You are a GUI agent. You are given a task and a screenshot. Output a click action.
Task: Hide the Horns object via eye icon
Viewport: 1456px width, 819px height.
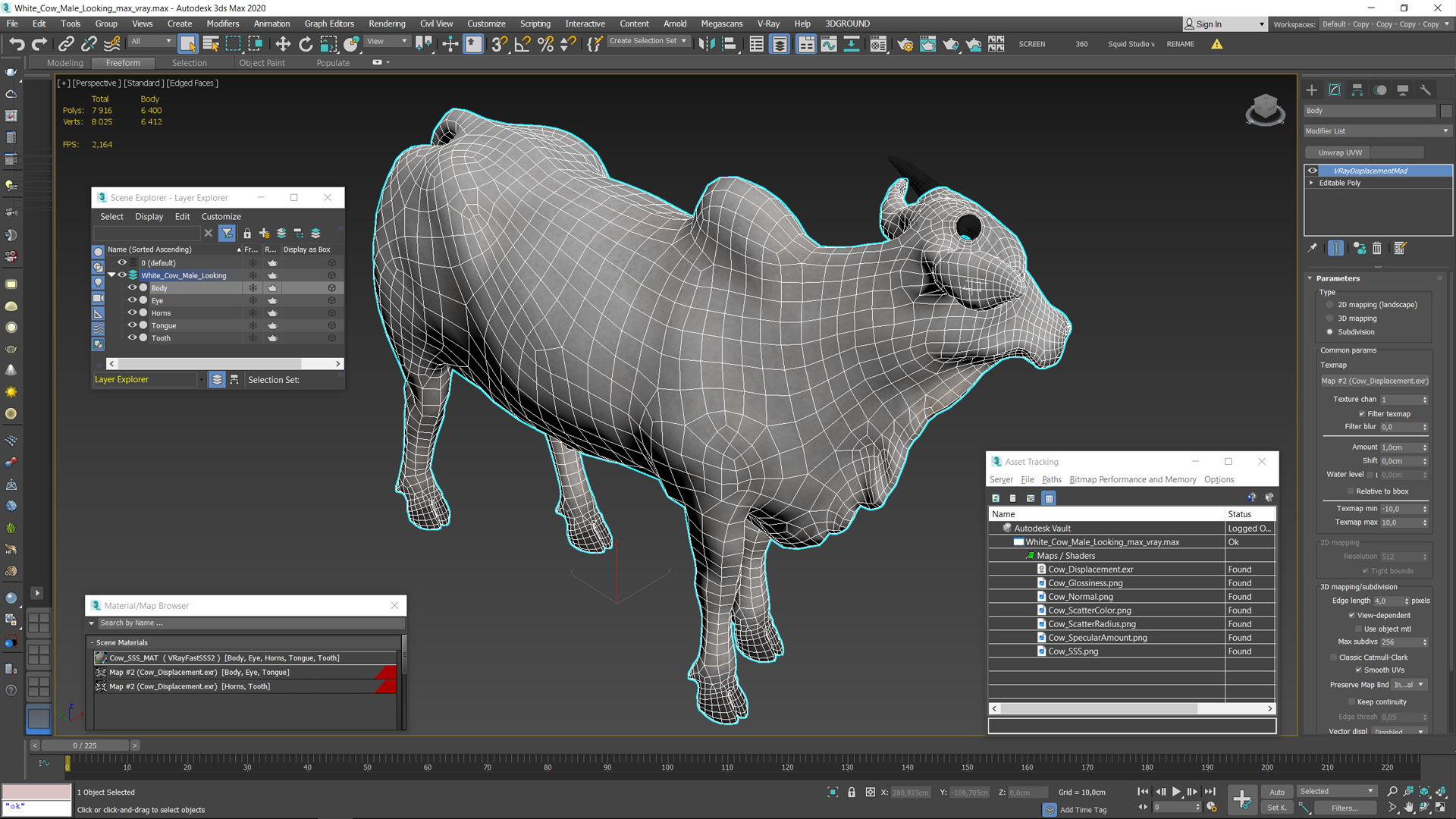click(x=132, y=312)
